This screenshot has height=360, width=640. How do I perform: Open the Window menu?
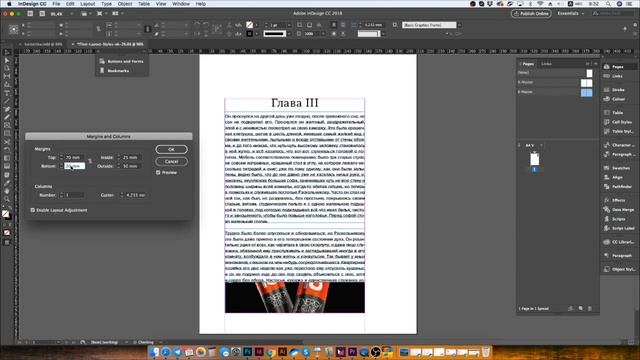click(181, 4)
